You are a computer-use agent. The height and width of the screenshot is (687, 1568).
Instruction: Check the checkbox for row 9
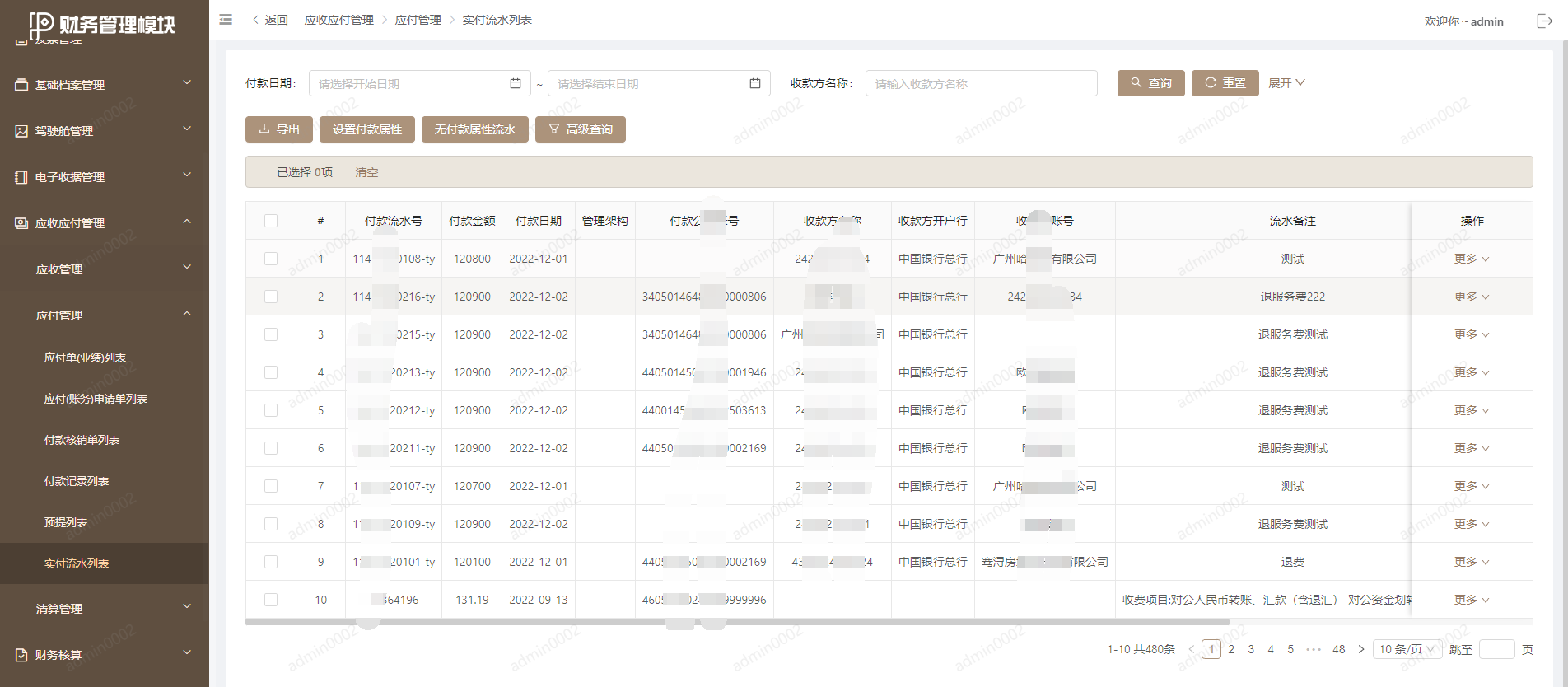(x=271, y=562)
